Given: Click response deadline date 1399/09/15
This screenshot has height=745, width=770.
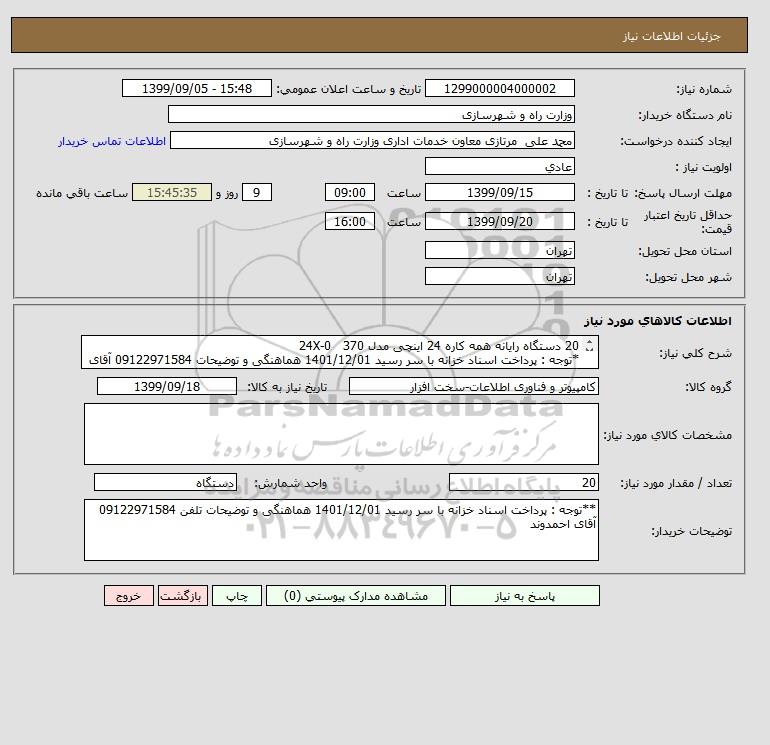Looking at the screenshot, I should click(x=499, y=193).
